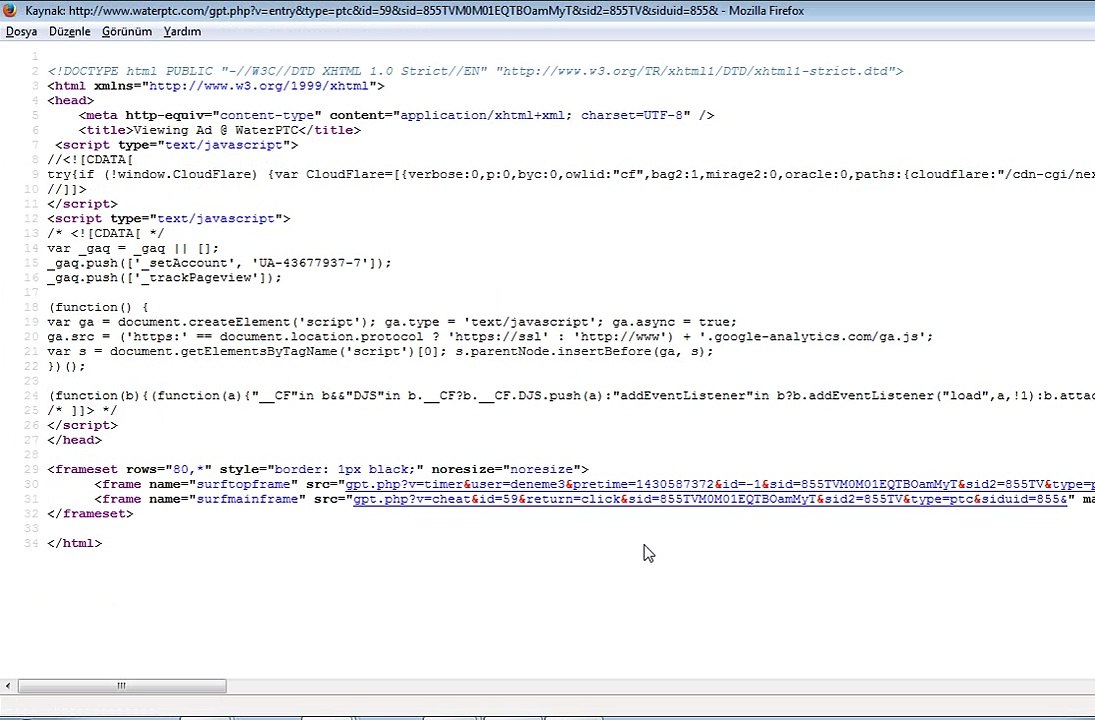Click the horizontal scrollbar thumb
This screenshot has height=720, width=1095.
122,686
